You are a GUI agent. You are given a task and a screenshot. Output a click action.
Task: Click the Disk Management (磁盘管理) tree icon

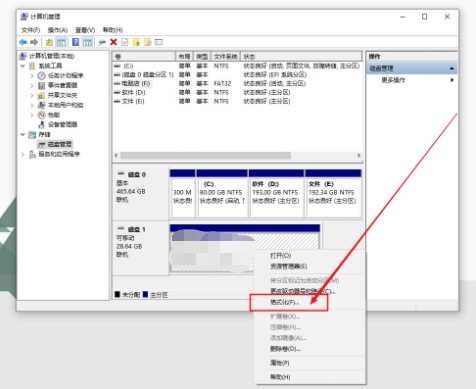(x=41, y=144)
